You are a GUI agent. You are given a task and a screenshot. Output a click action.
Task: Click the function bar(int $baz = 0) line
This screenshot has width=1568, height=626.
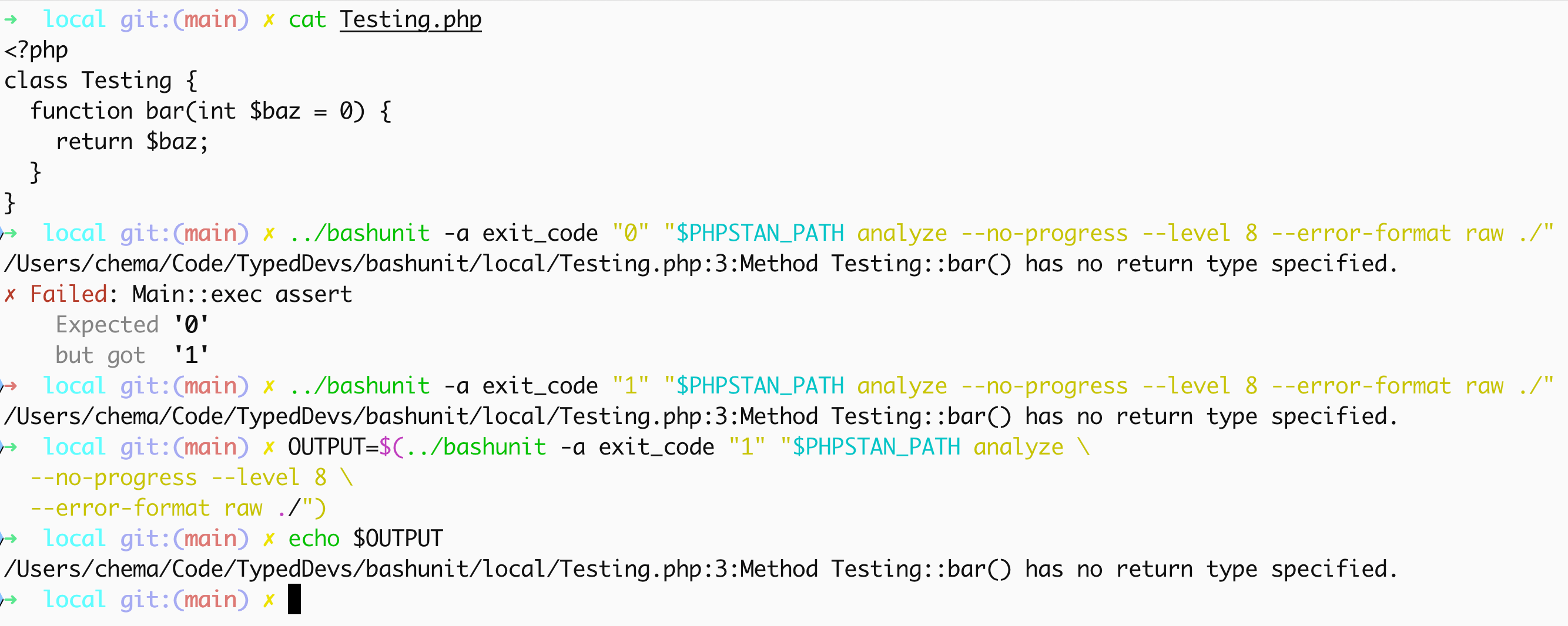pos(210,112)
